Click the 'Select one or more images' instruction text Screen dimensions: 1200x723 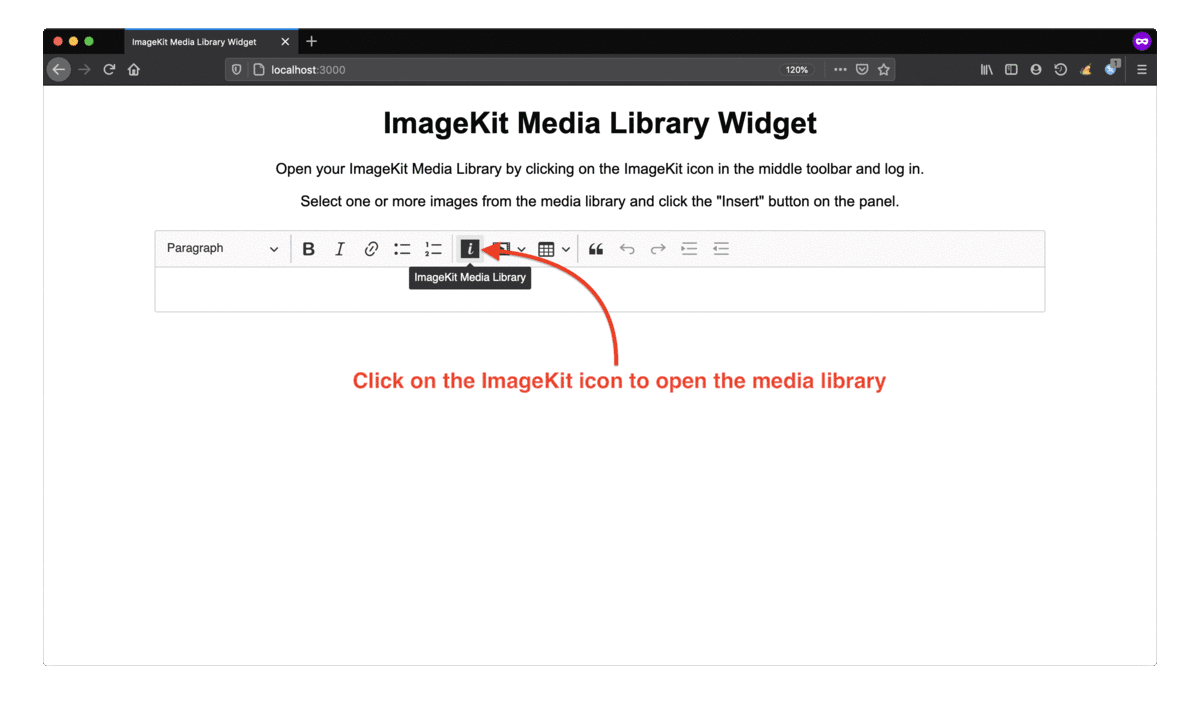600,201
